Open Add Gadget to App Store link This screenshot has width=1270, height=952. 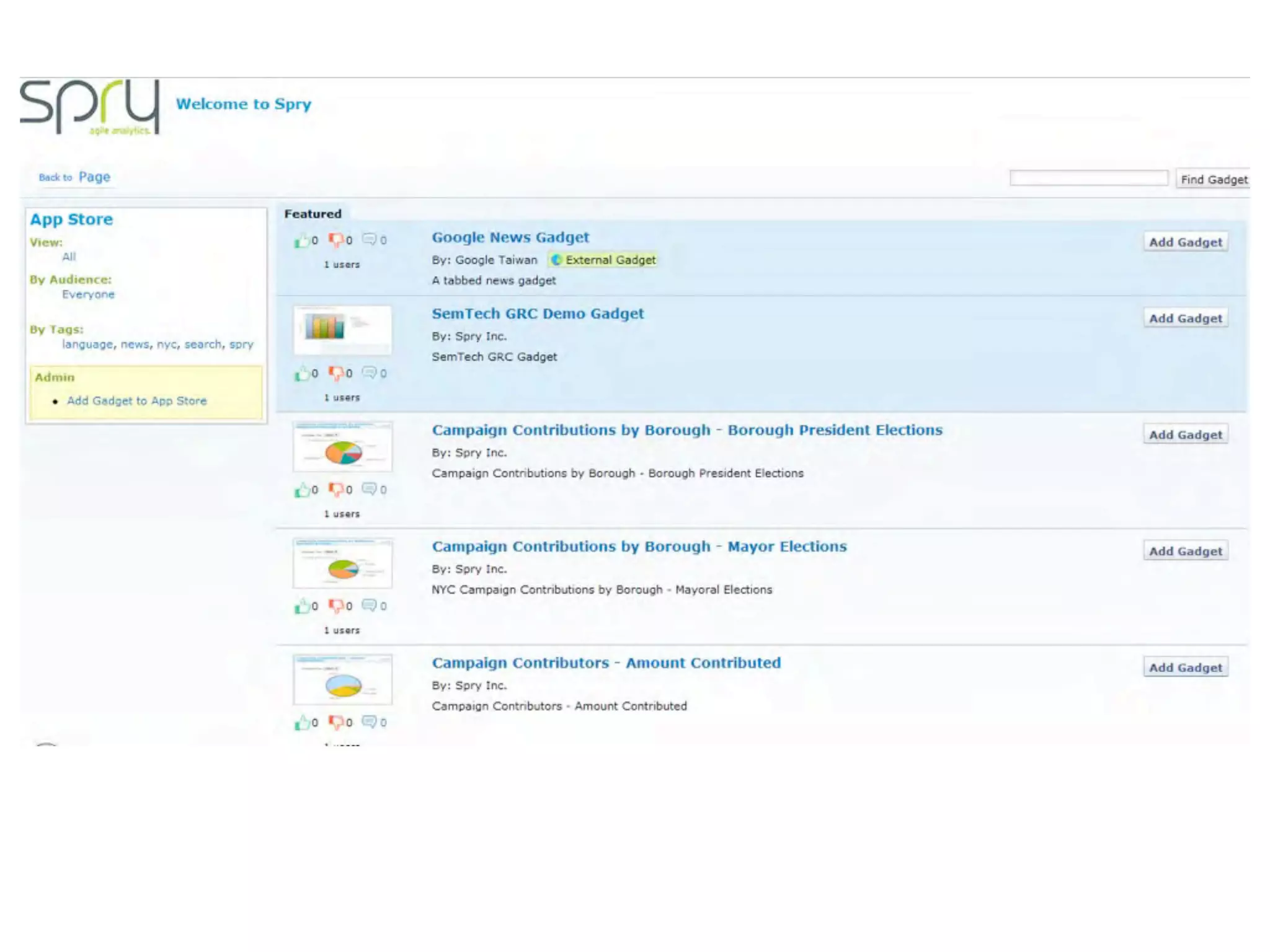click(136, 401)
